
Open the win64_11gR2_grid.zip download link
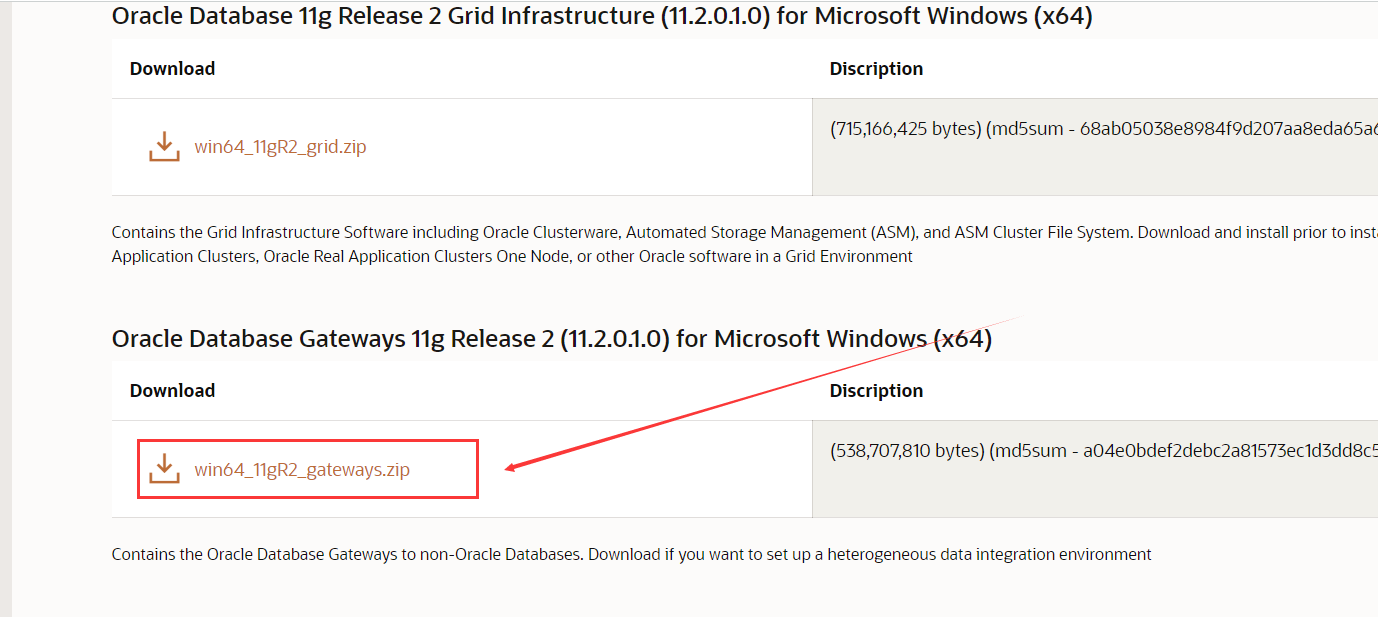tap(280, 147)
